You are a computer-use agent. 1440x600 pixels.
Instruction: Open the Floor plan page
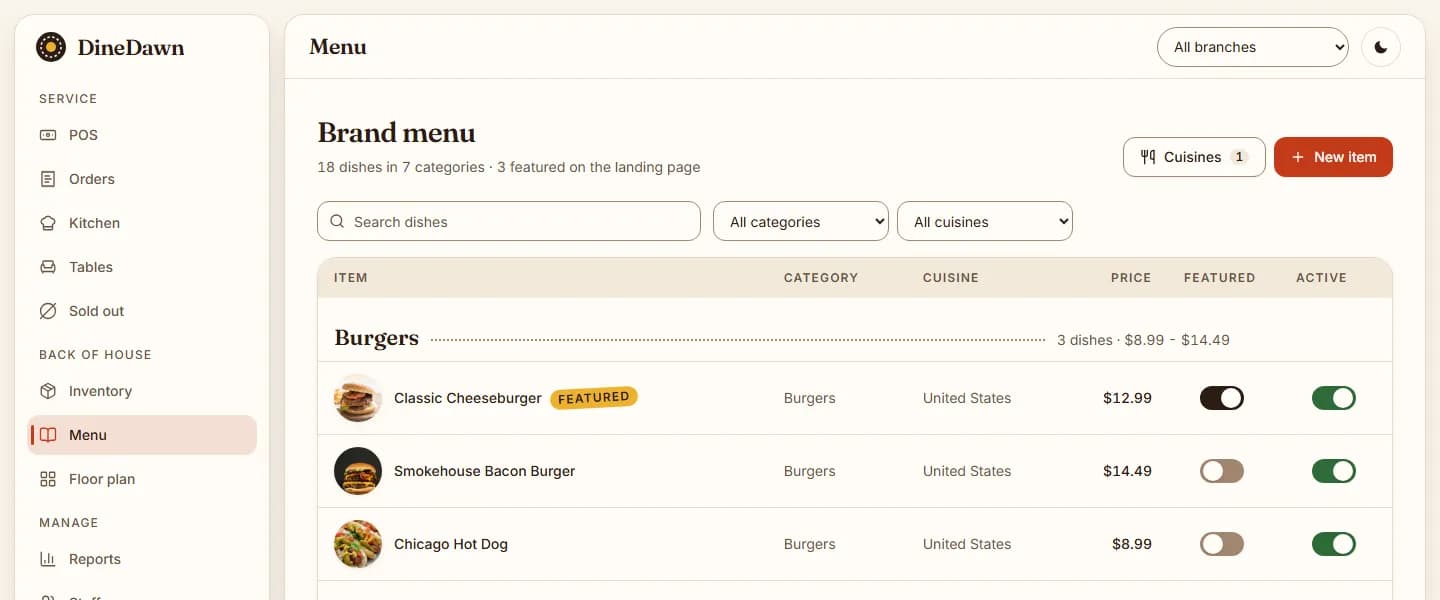(x=142, y=479)
